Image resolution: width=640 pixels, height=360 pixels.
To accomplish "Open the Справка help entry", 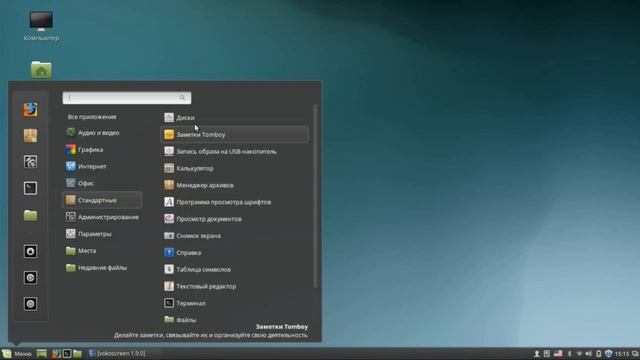I will click(235, 253).
